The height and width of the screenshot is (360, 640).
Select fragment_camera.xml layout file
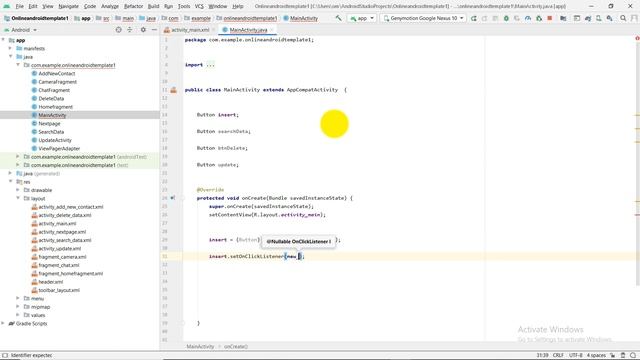click(62, 257)
